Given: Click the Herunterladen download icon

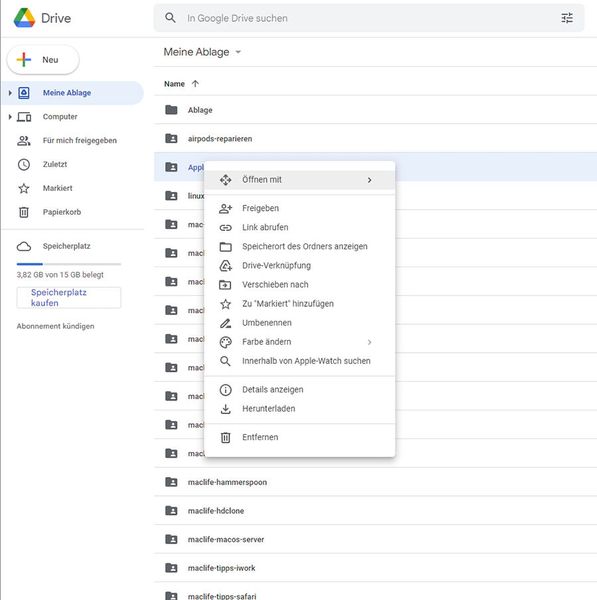Looking at the screenshot, I should click(225, 409).
